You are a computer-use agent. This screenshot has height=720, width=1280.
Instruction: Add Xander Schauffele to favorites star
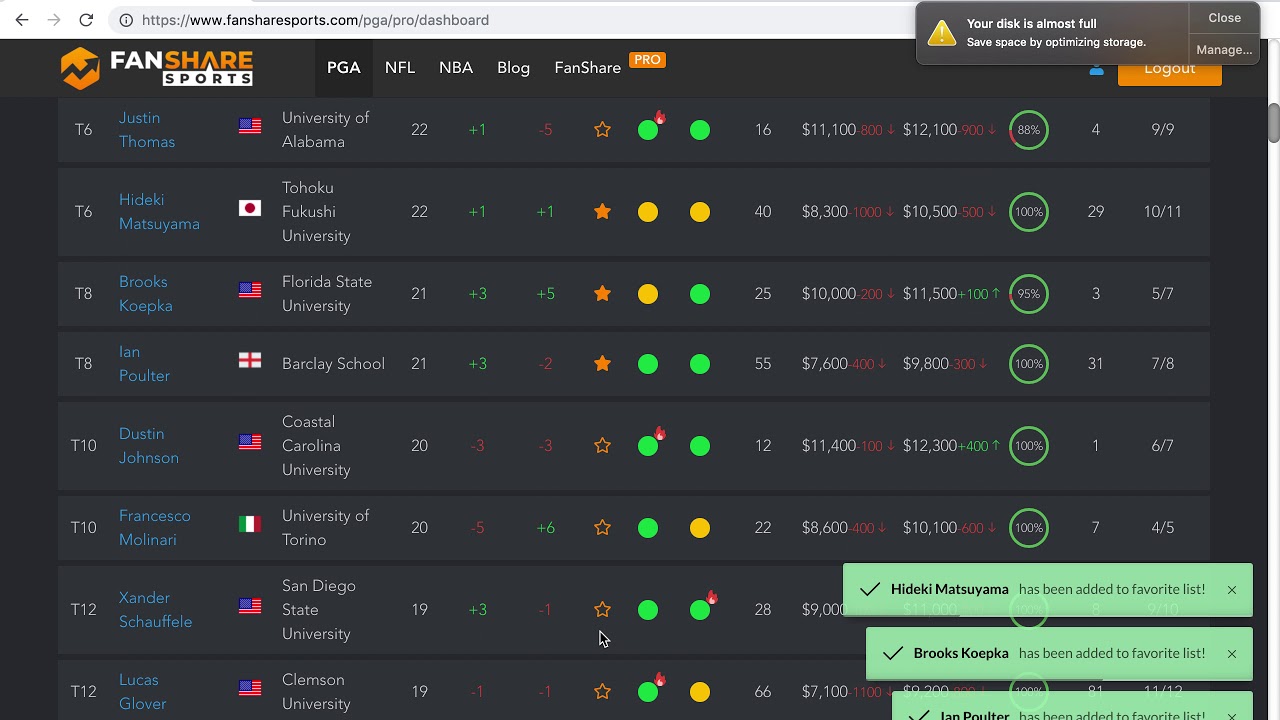pyautogui.click(x=602, y=609)
